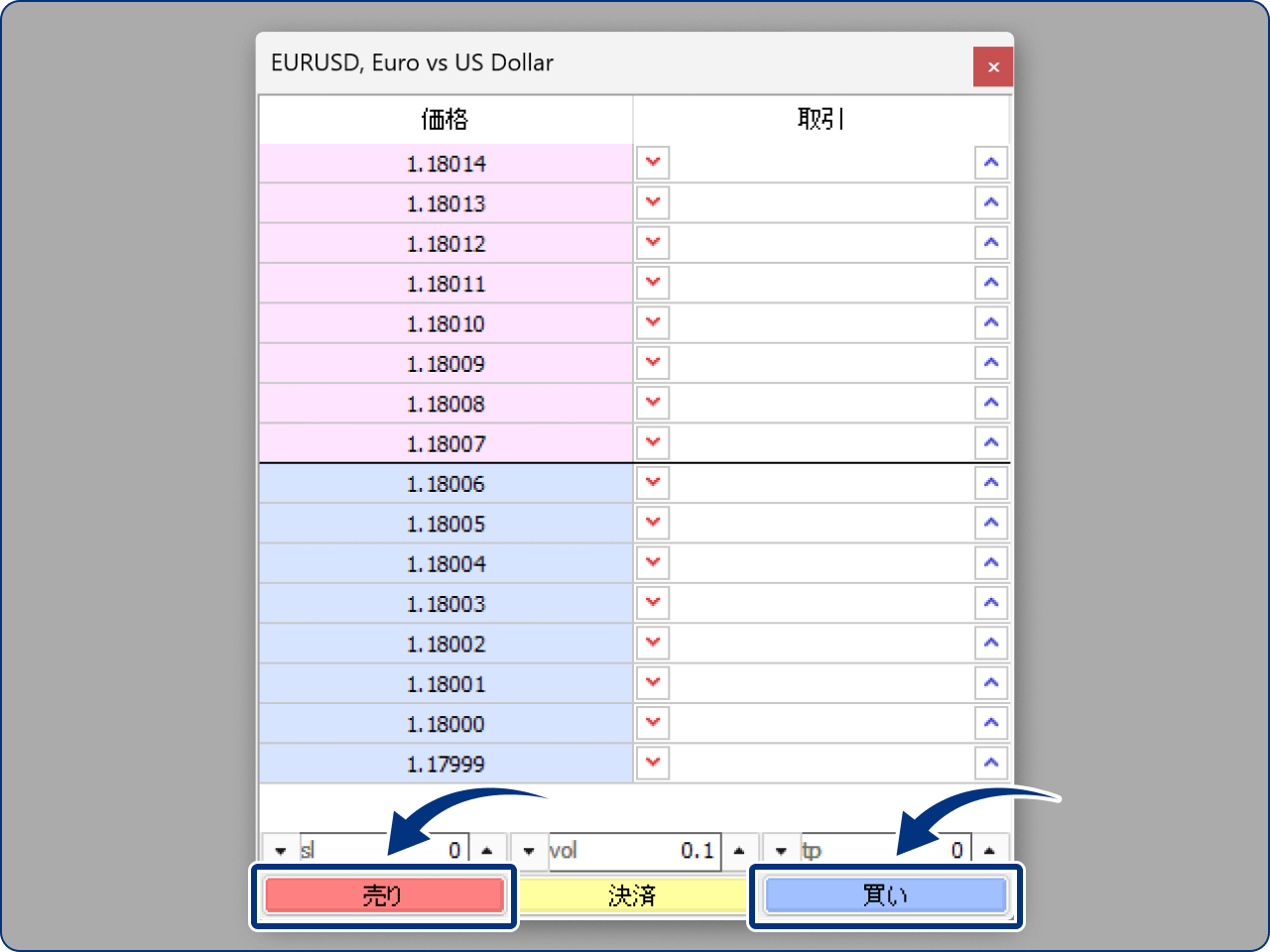The image size is (1270, 952).
Task: Increase the sl stop loss value
Action: tap(486, 851)
